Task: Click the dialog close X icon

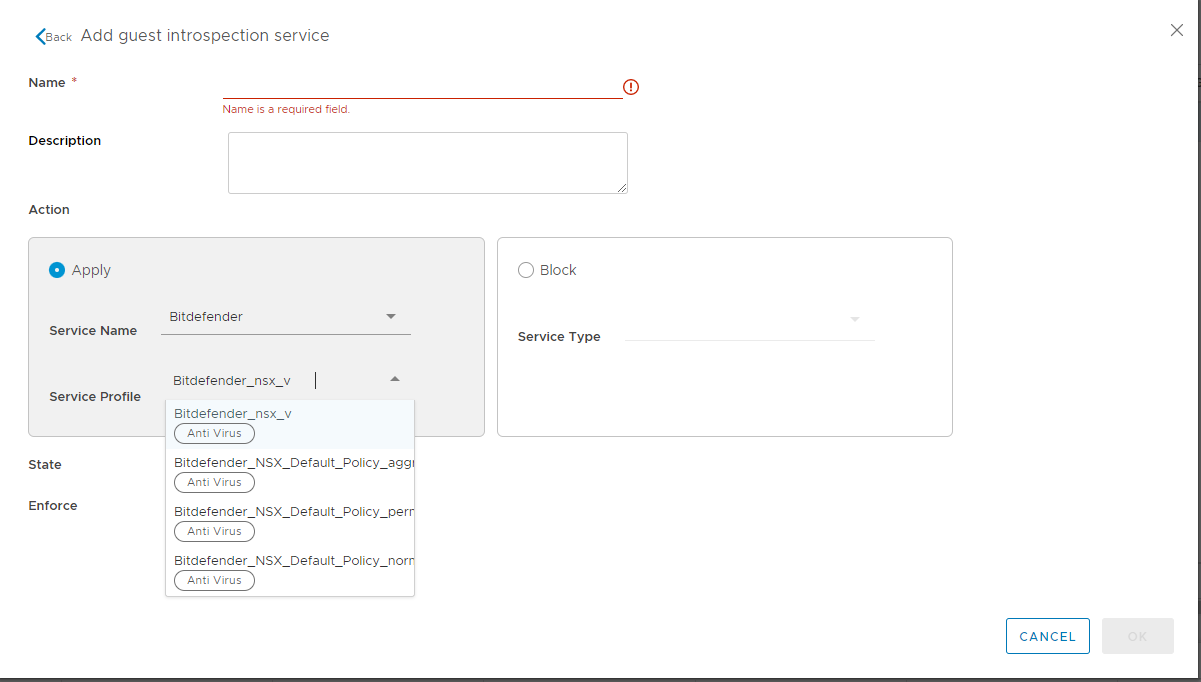Action: click(x=1176, y=30)
